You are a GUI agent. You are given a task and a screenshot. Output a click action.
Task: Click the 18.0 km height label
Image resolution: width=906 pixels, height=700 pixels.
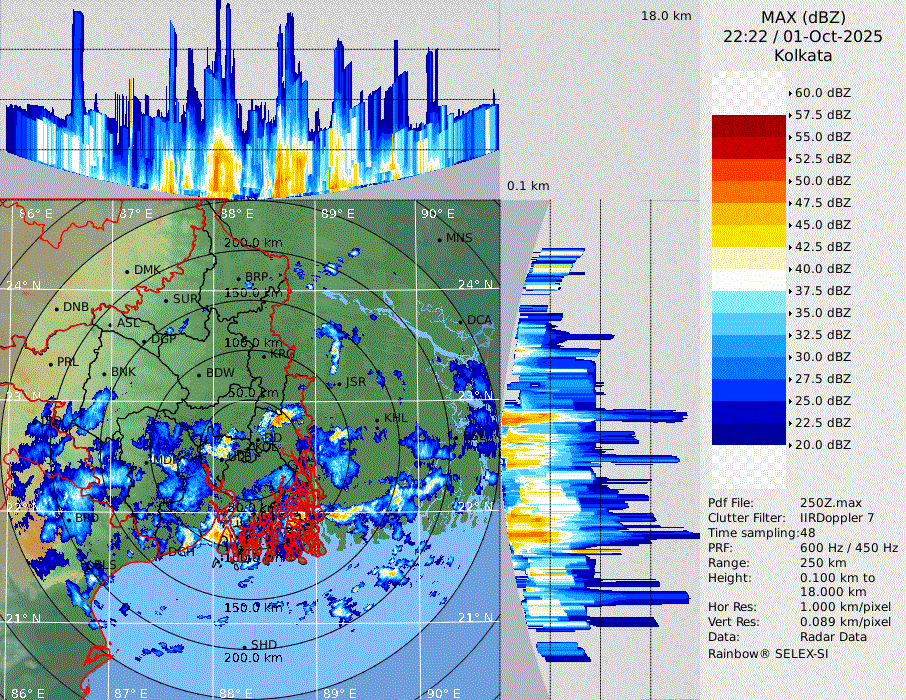coord(666,16)
